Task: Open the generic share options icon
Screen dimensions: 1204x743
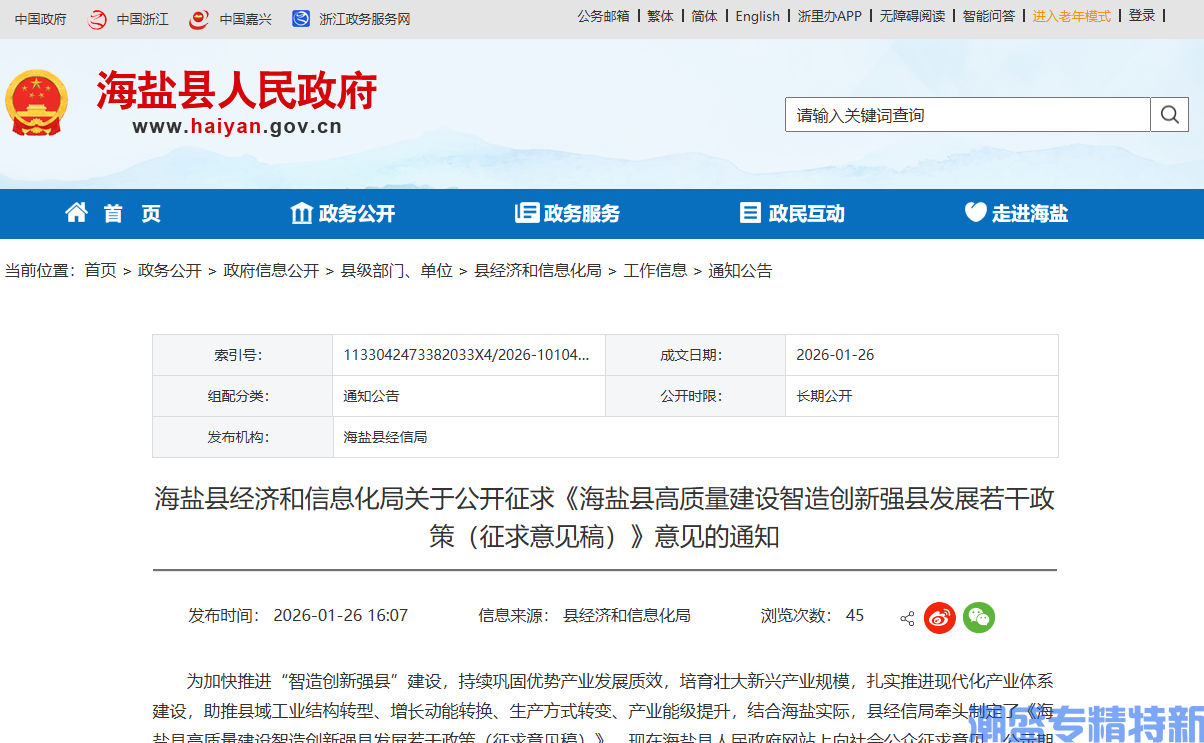Action: (x=906, y=619)
